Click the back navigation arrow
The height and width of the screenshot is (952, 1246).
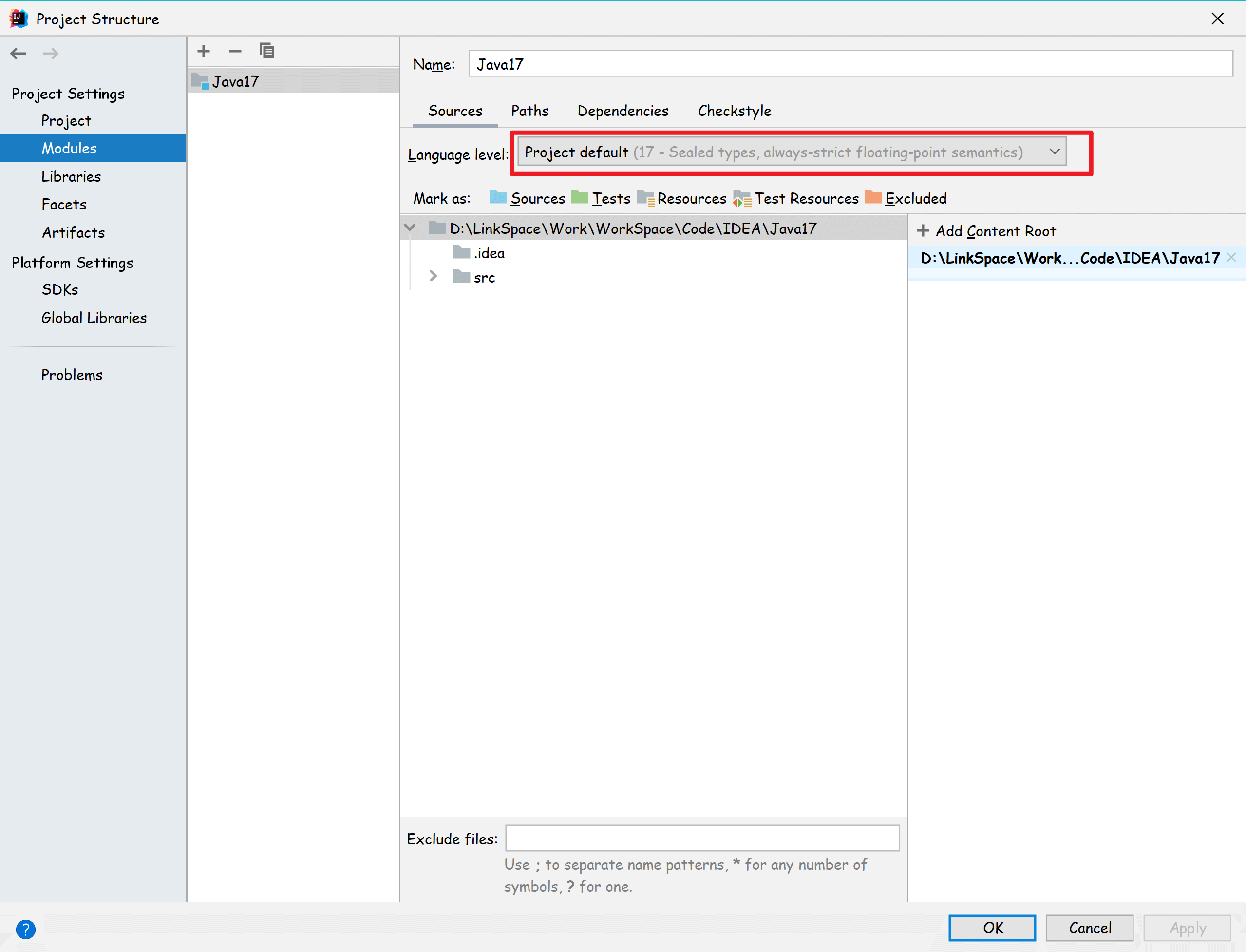pos(18,54)
